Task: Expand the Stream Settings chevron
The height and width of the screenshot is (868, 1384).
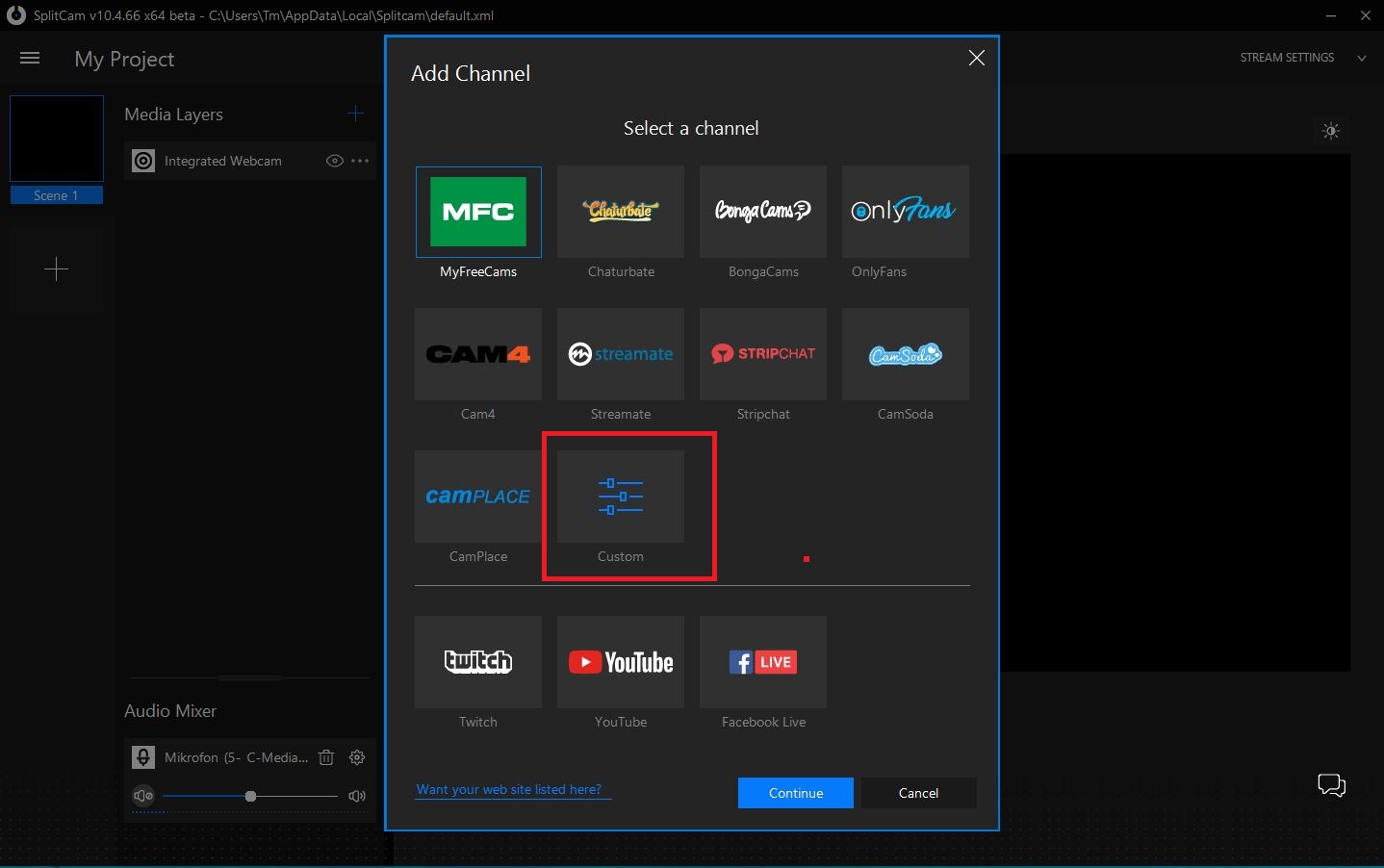Action: 1362,58
